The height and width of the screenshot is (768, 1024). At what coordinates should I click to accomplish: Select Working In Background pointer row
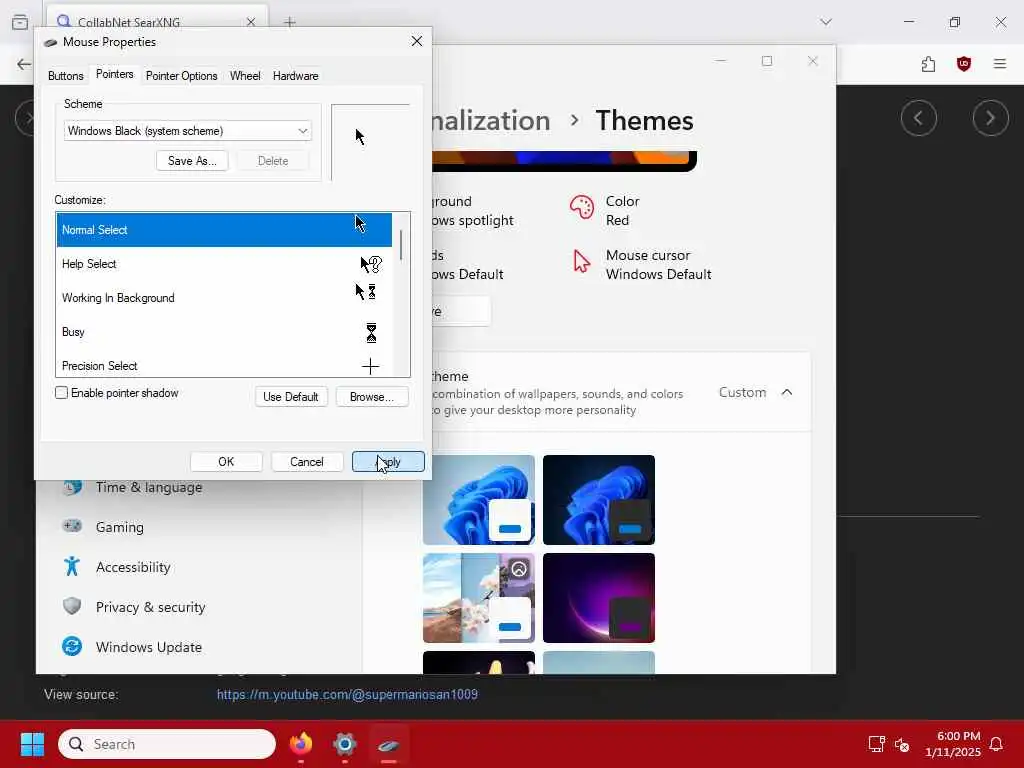[224, 298]
